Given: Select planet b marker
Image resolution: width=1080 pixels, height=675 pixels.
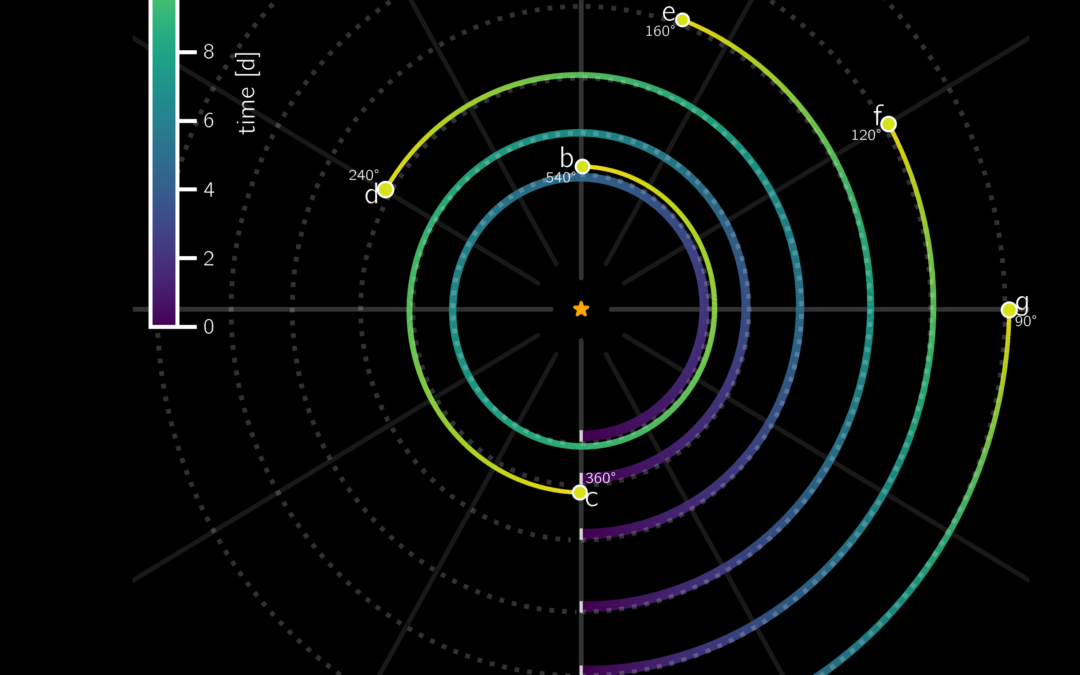Looking at the screenshot, I should click(582, 166).
